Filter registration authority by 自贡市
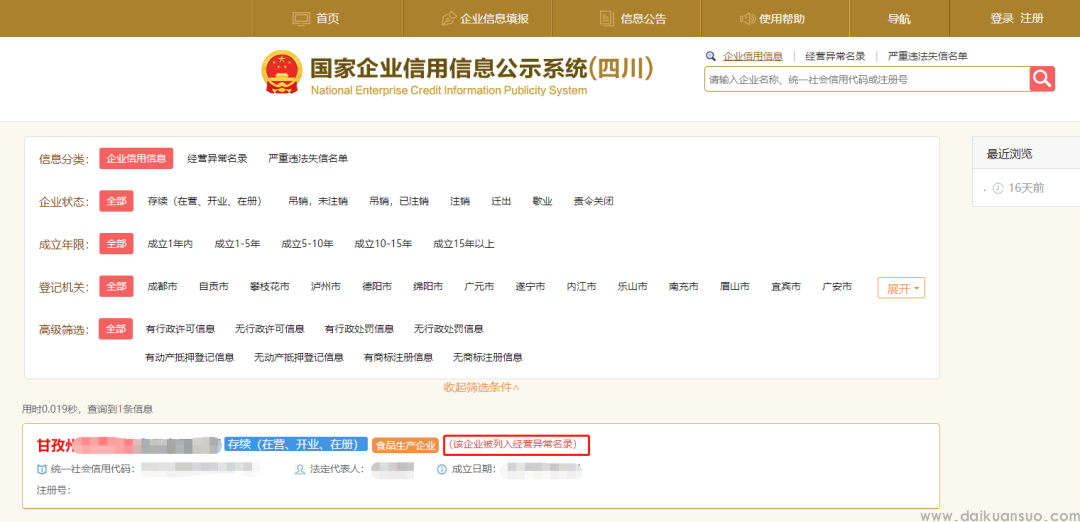 (x=214, y=286)
